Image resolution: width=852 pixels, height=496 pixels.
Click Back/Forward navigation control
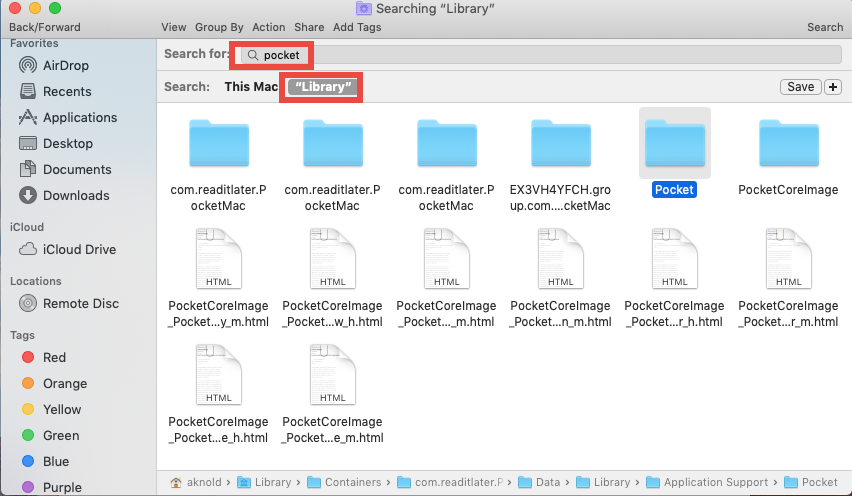coord(45,27)
